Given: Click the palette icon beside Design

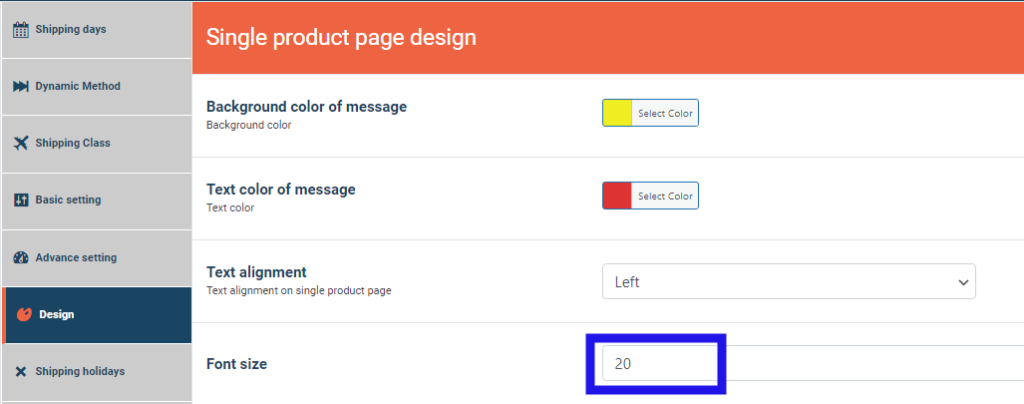Looking at the screenshot, I should (x=25, y=315).
